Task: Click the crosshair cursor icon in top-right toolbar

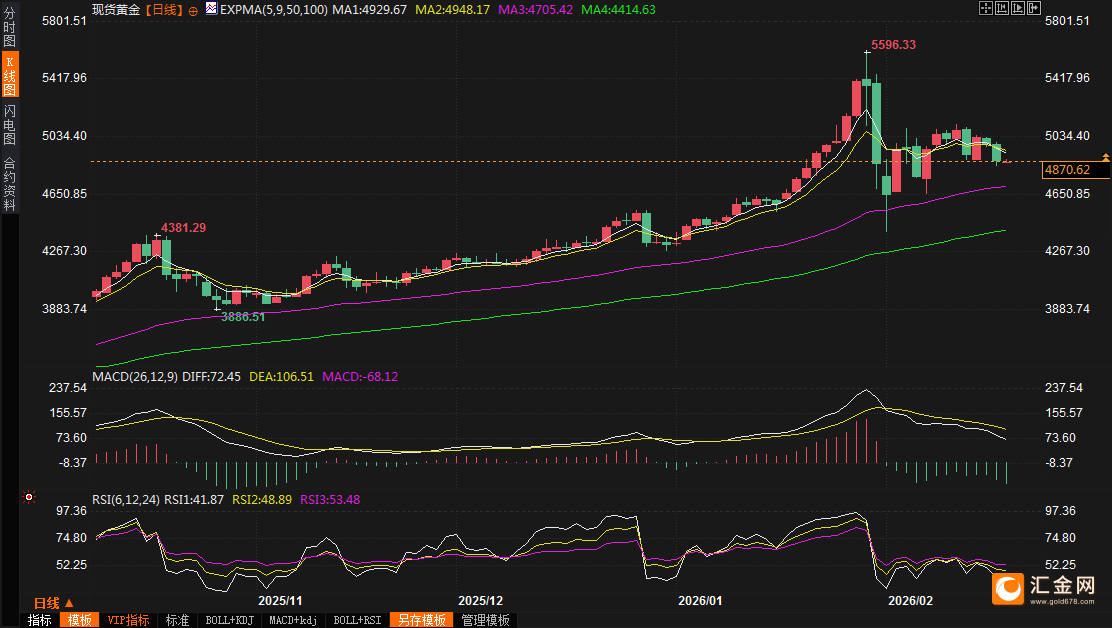Action: pyautogui.click(x=985, y=8)
